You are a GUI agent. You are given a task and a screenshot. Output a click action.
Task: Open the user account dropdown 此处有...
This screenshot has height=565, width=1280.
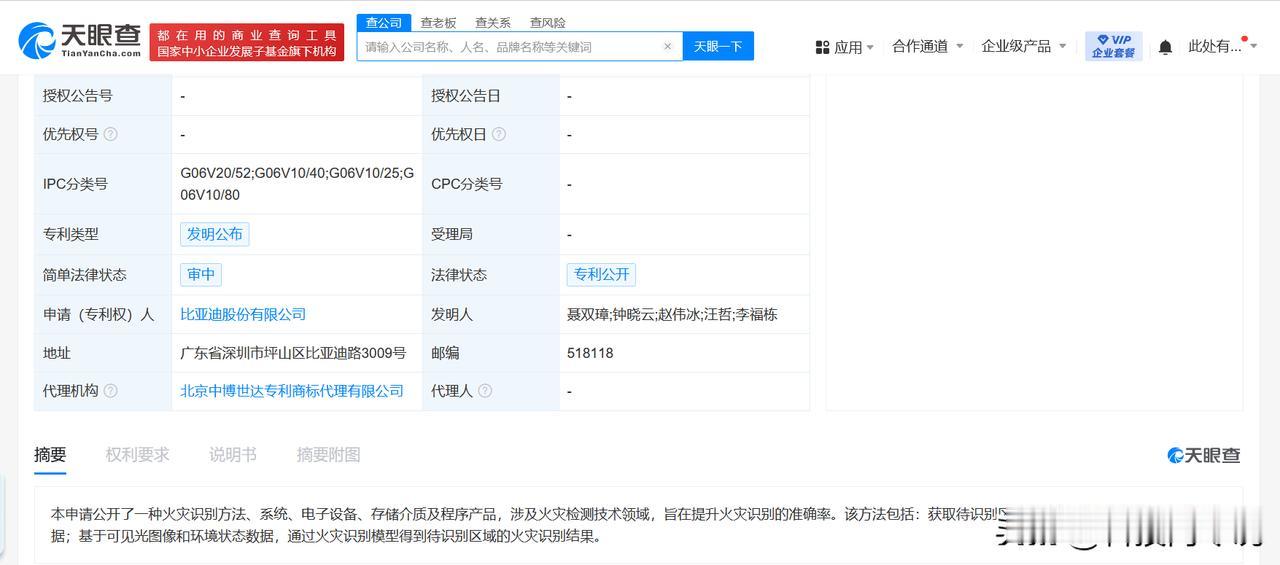pos(1222,46)
